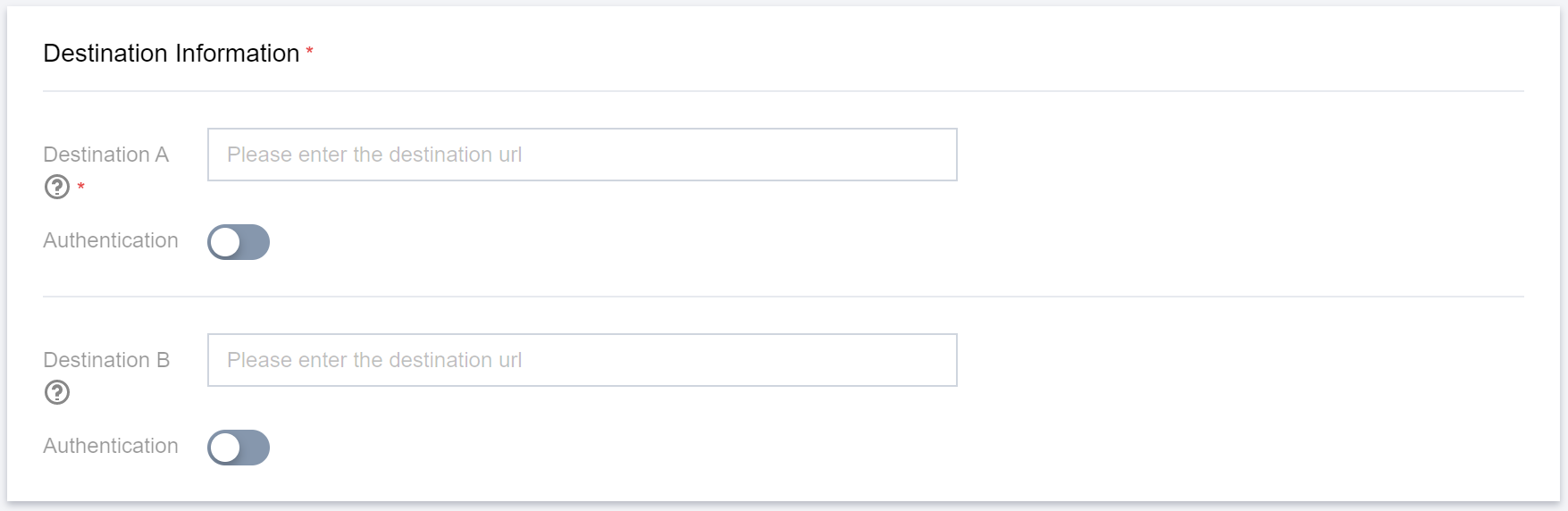Enable Authentication for Destination A
Screen dimensions: 1568x511
point(239,242)
